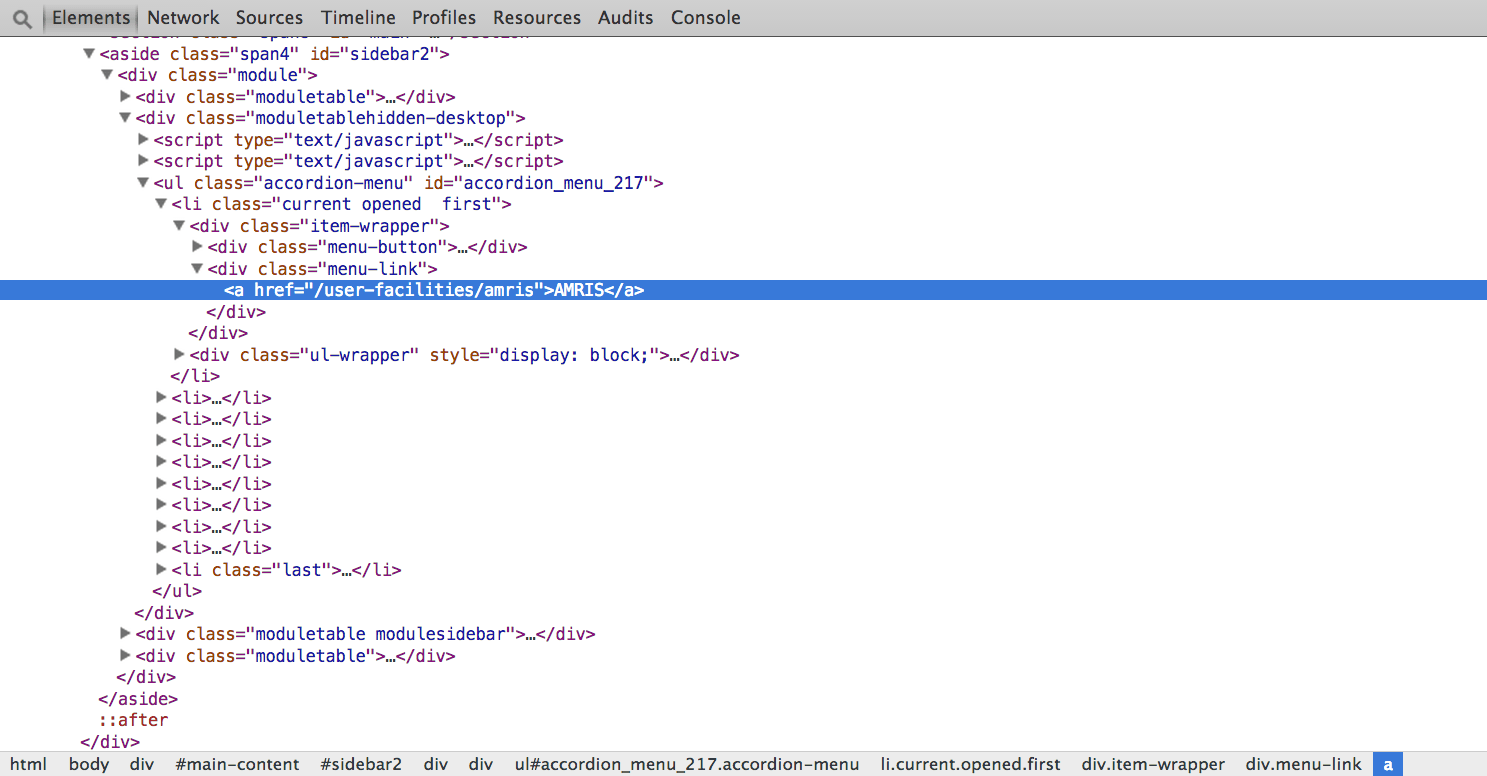The width and height of the screenshot is (1487, 776).
Task: Collapse the aside#sidebar2 node
Action: click(90, 54)
